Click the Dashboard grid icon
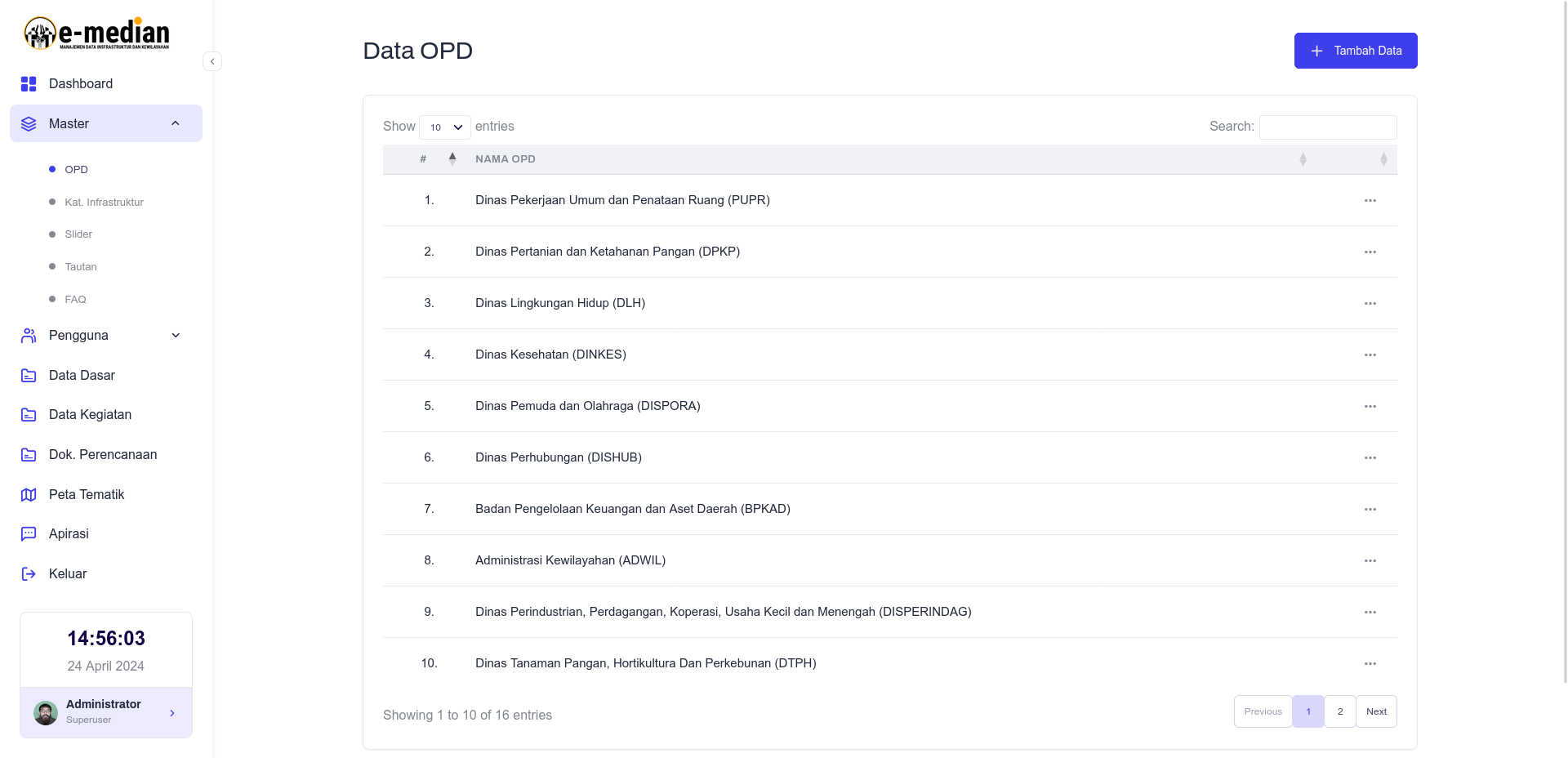1568x758 pixels. pyautogui.click(x=29, y=84)
